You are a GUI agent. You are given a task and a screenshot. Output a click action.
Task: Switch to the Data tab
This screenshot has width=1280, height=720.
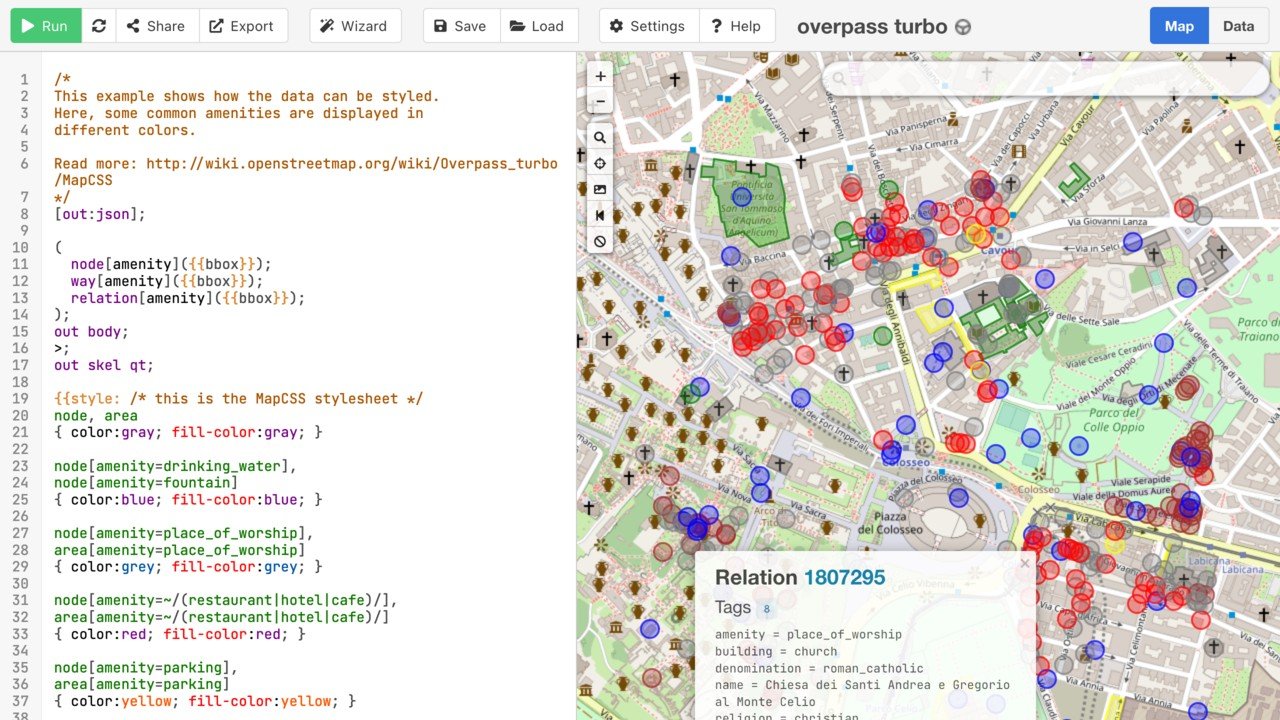coord(1239,26)
